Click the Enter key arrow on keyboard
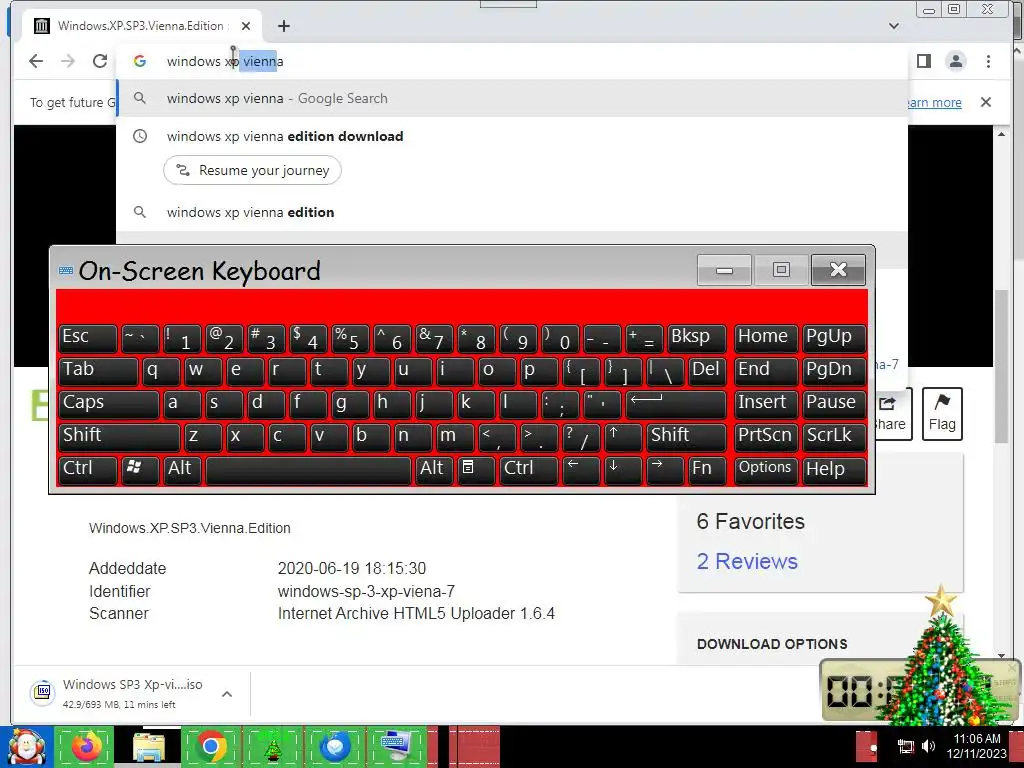This screenshot has width=1024, height=768. [x=676, y=403]
